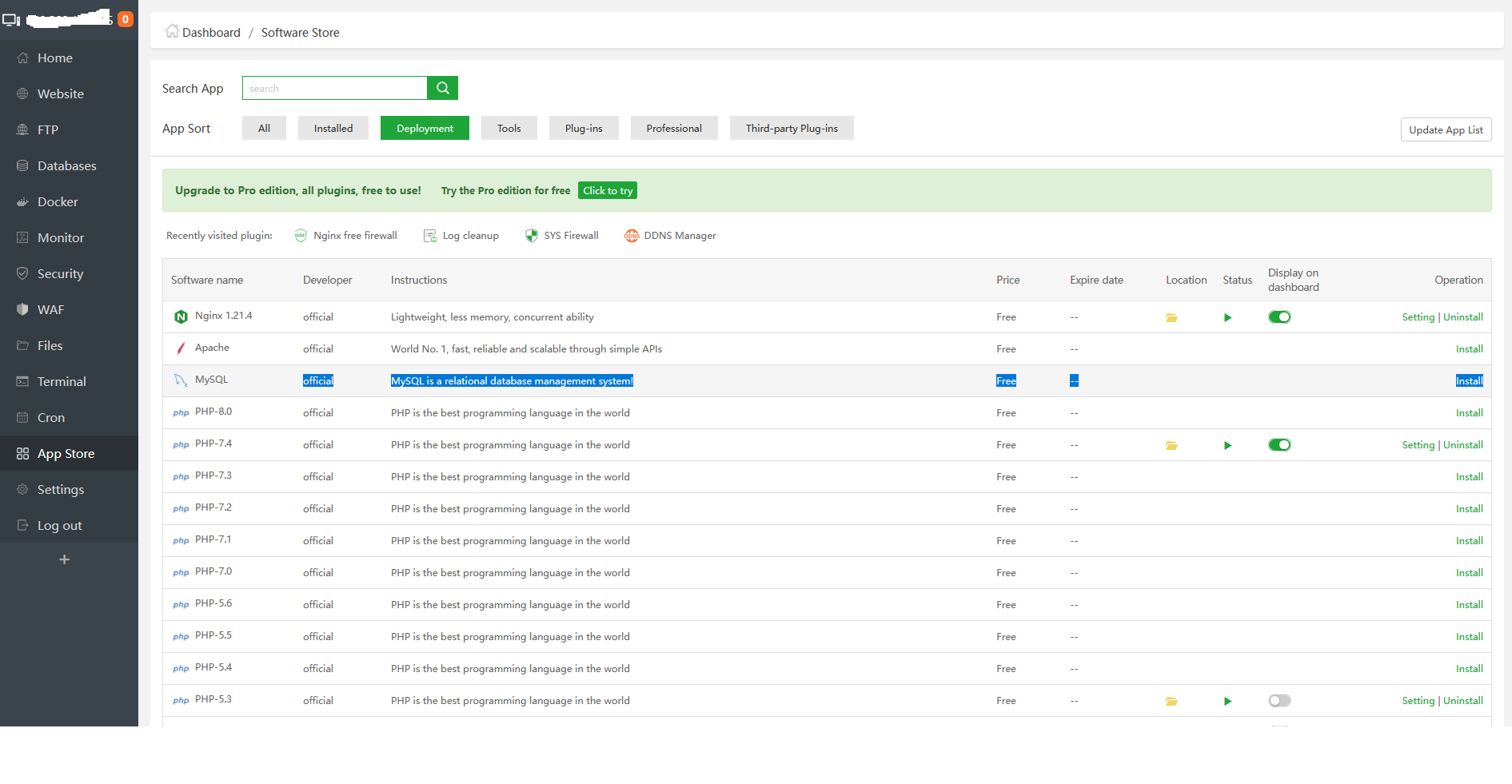This screenshot has height=784, width=1512.
Task: Open Nginx installation folder location
Action: [1171, 316]
